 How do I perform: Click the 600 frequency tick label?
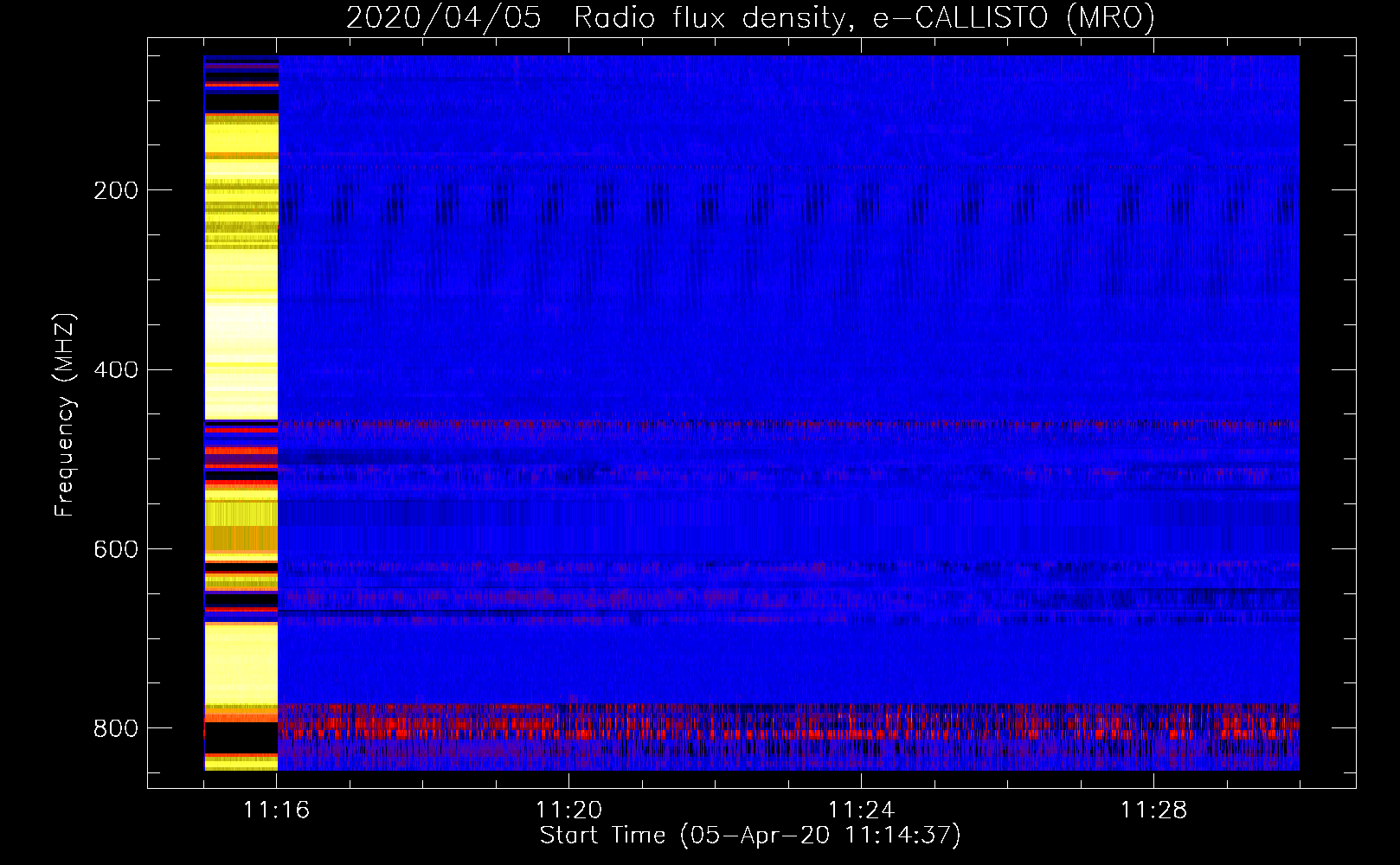point(116,550)
